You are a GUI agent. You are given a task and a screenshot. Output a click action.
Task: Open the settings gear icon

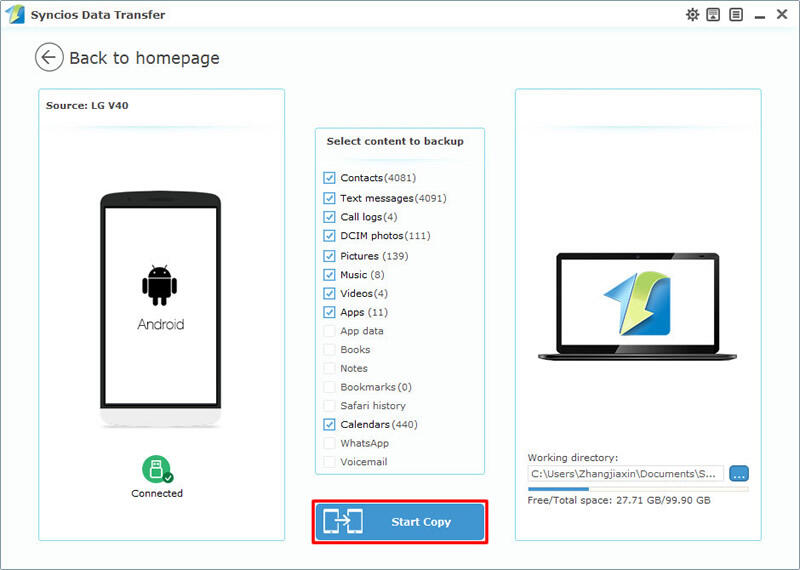(x=692, y=14)
